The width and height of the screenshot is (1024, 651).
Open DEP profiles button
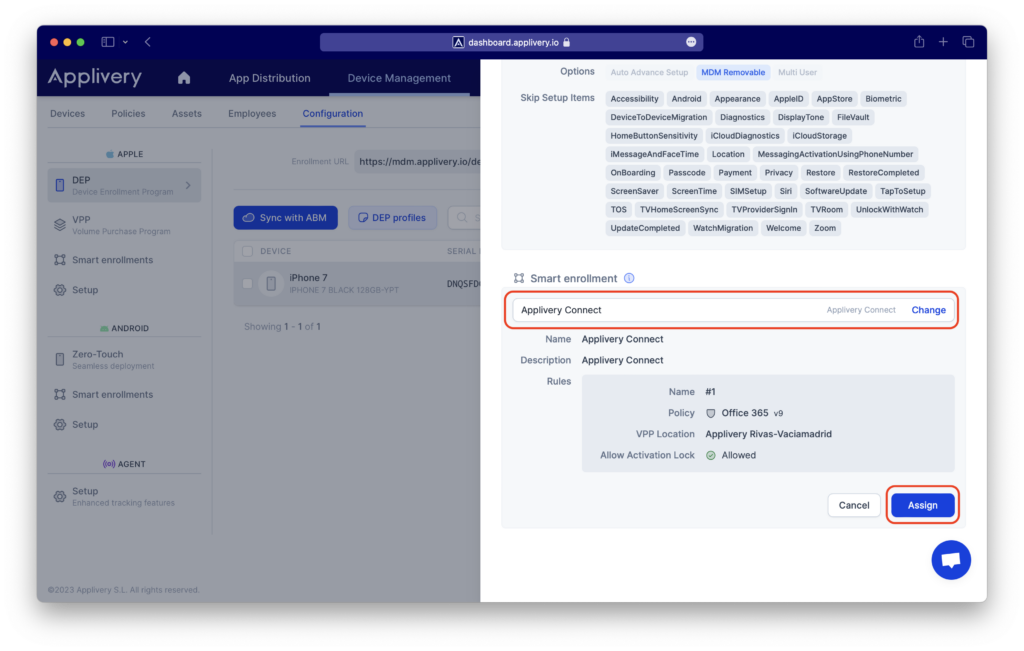[392, 217]
